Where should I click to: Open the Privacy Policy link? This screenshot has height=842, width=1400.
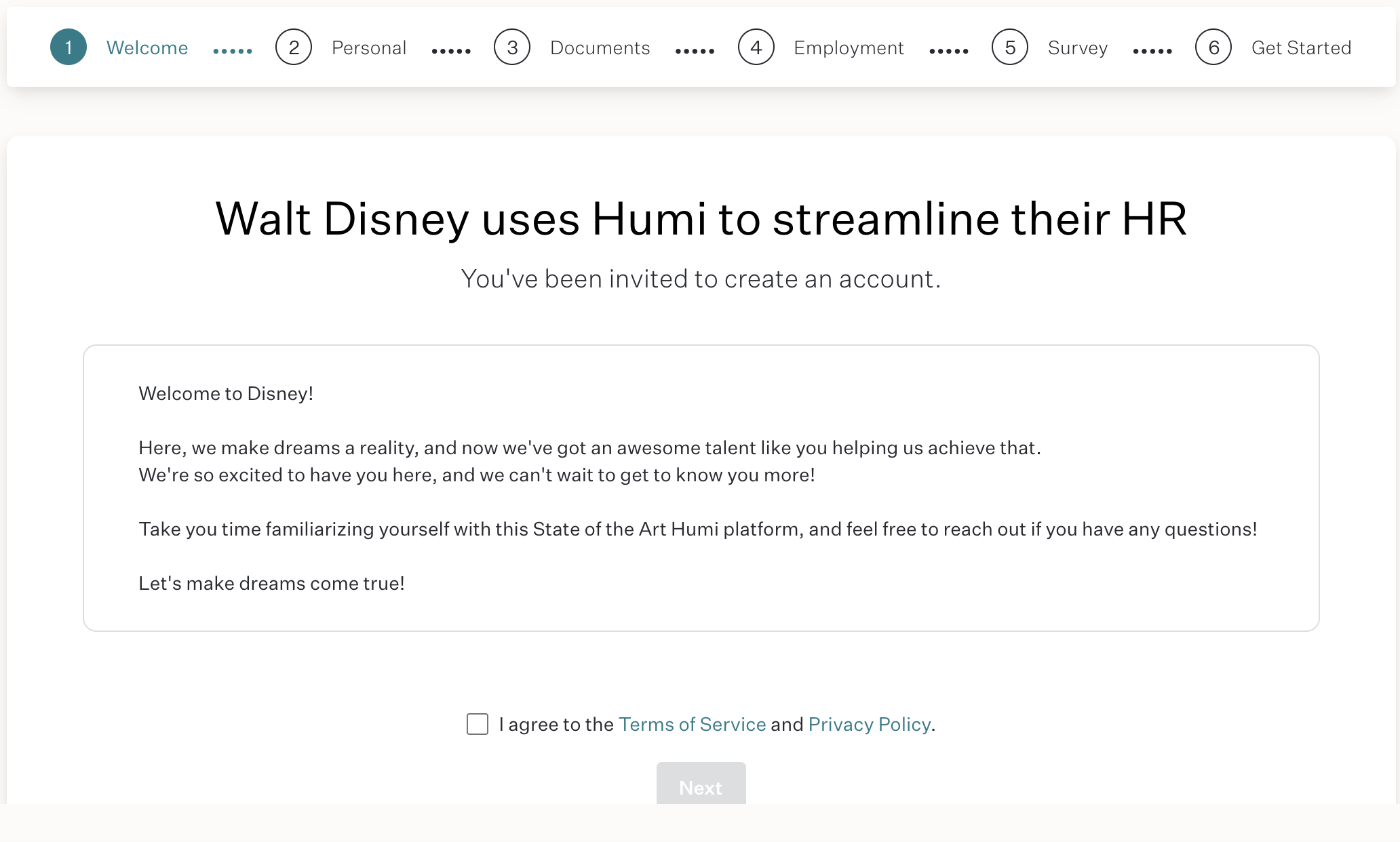pyautogui.click(x=870, y=724)
